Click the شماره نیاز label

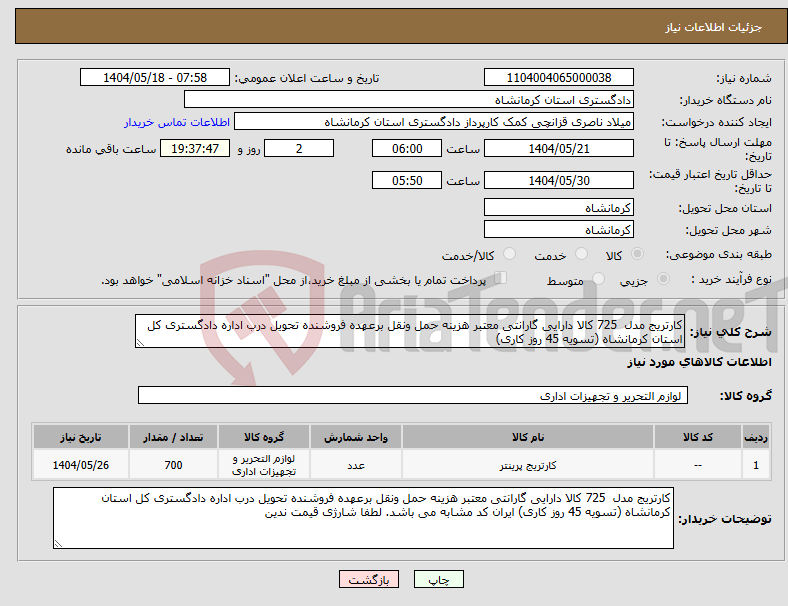tap(744, 78)
